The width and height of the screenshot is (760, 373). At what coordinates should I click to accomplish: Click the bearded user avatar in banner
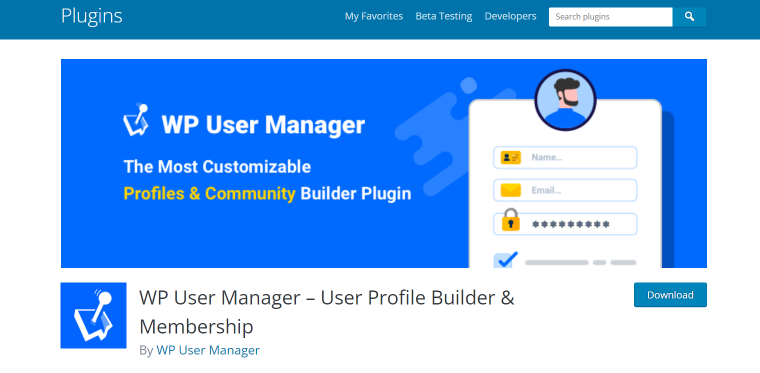tap(565, 100)
